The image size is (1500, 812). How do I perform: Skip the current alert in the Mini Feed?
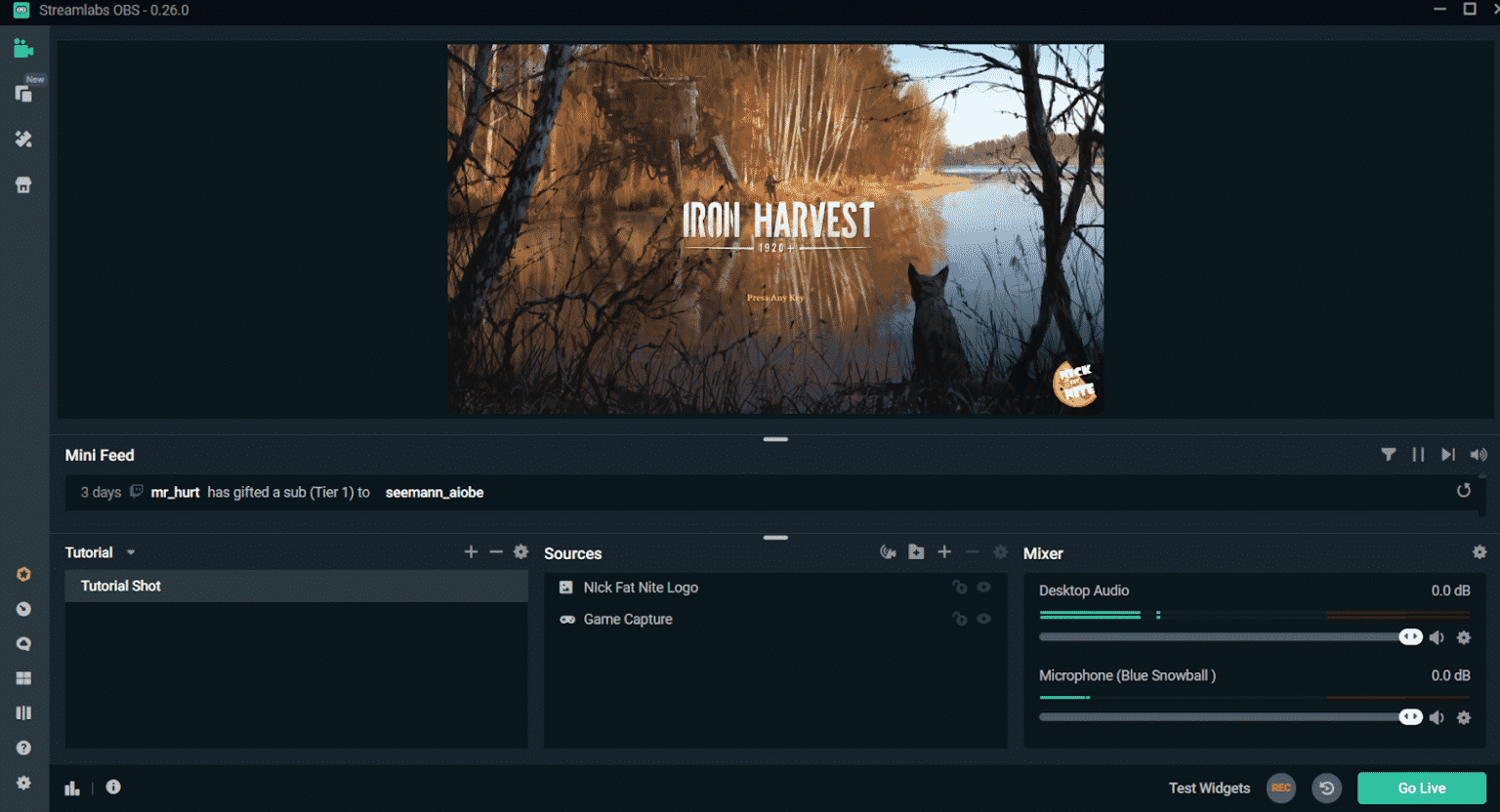coord(1448,455)
